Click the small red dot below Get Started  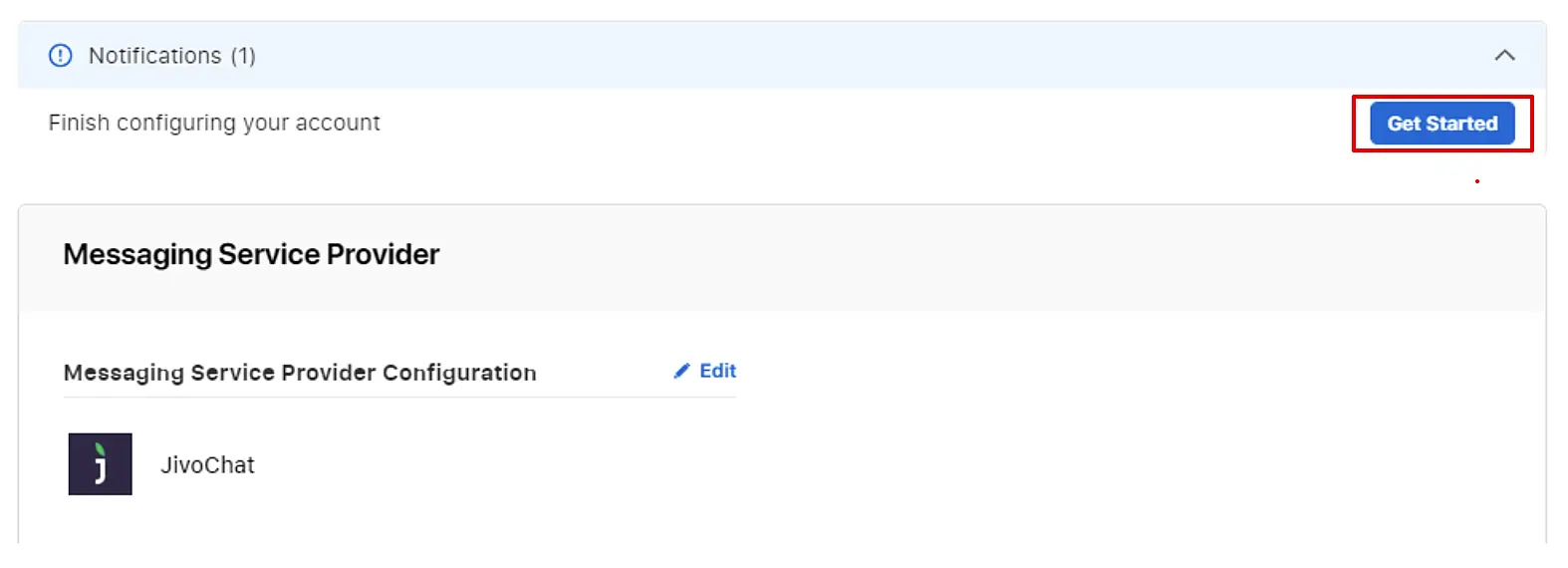(1477, 181)
